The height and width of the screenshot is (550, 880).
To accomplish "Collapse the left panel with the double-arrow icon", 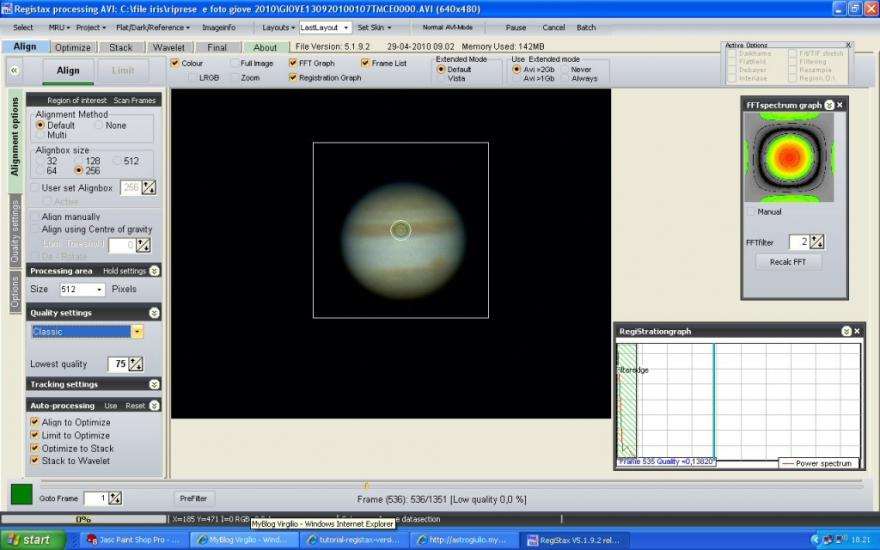I will (14, 70).
